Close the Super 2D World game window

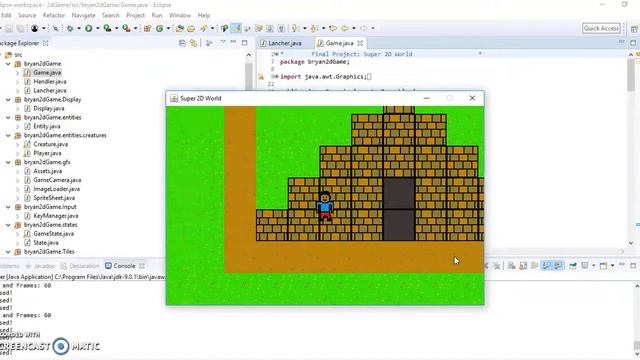pos(472,98)
